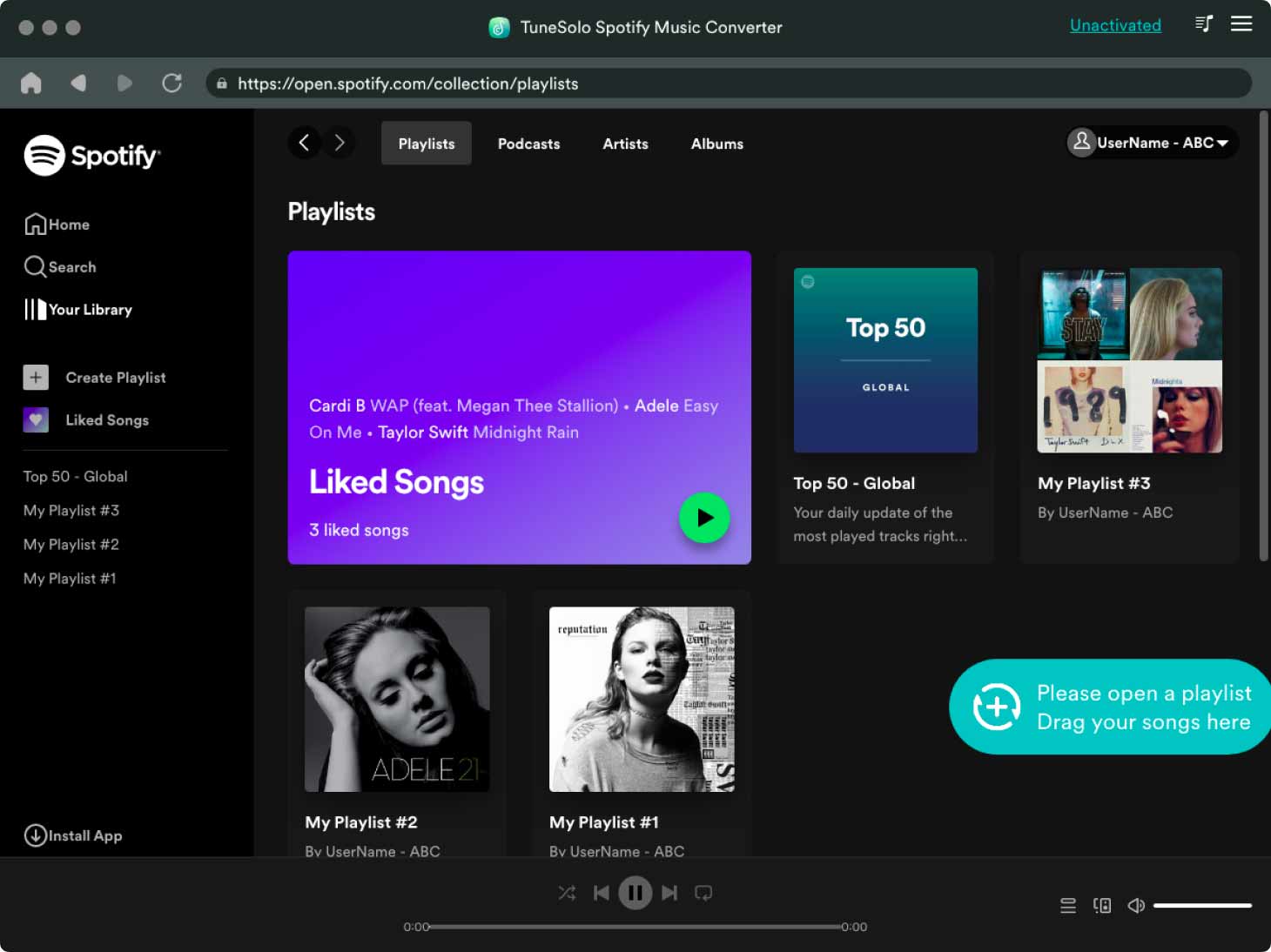Open the queue icon near the volume control
This screenshot has height=952, width=1271.
click(x=1067, y=905)
